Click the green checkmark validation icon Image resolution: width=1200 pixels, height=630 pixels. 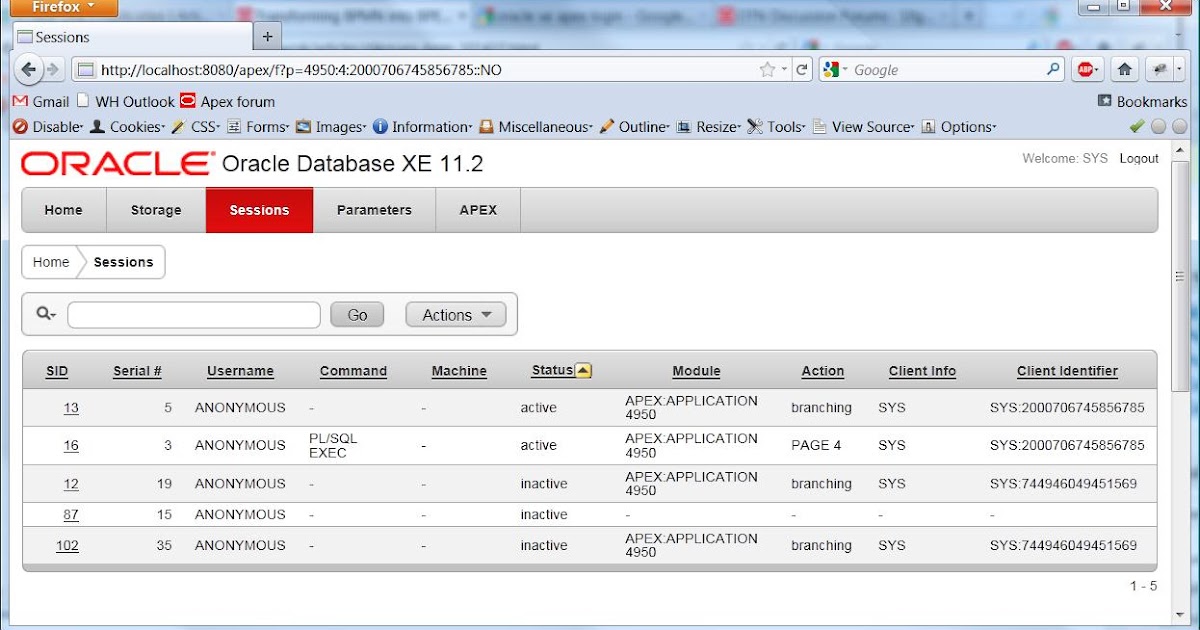1136,127
